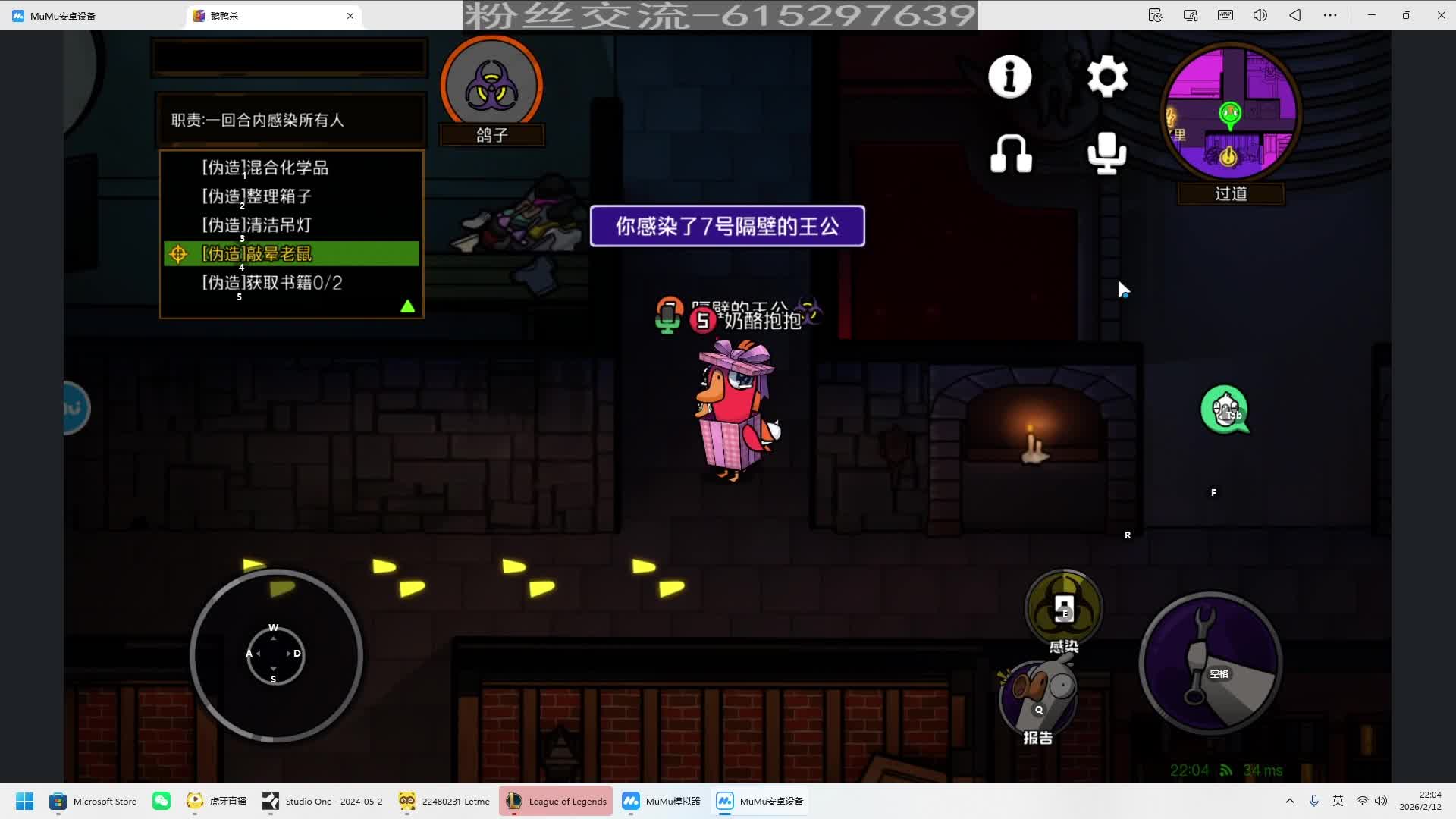Open League of Legends taskbar item
The width and height of the screenshot is (1456, 819).
556,801
